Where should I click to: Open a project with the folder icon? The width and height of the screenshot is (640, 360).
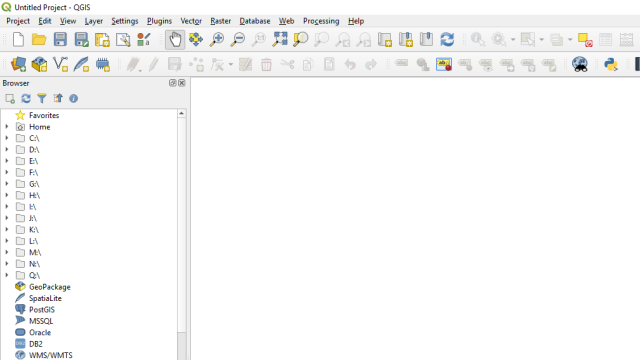point(39,40)
